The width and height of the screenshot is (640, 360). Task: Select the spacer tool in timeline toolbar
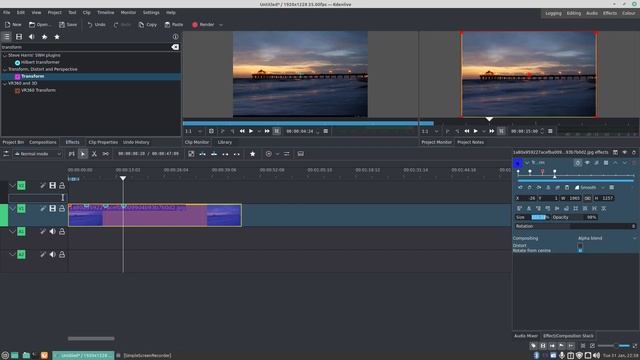(106, 154)
